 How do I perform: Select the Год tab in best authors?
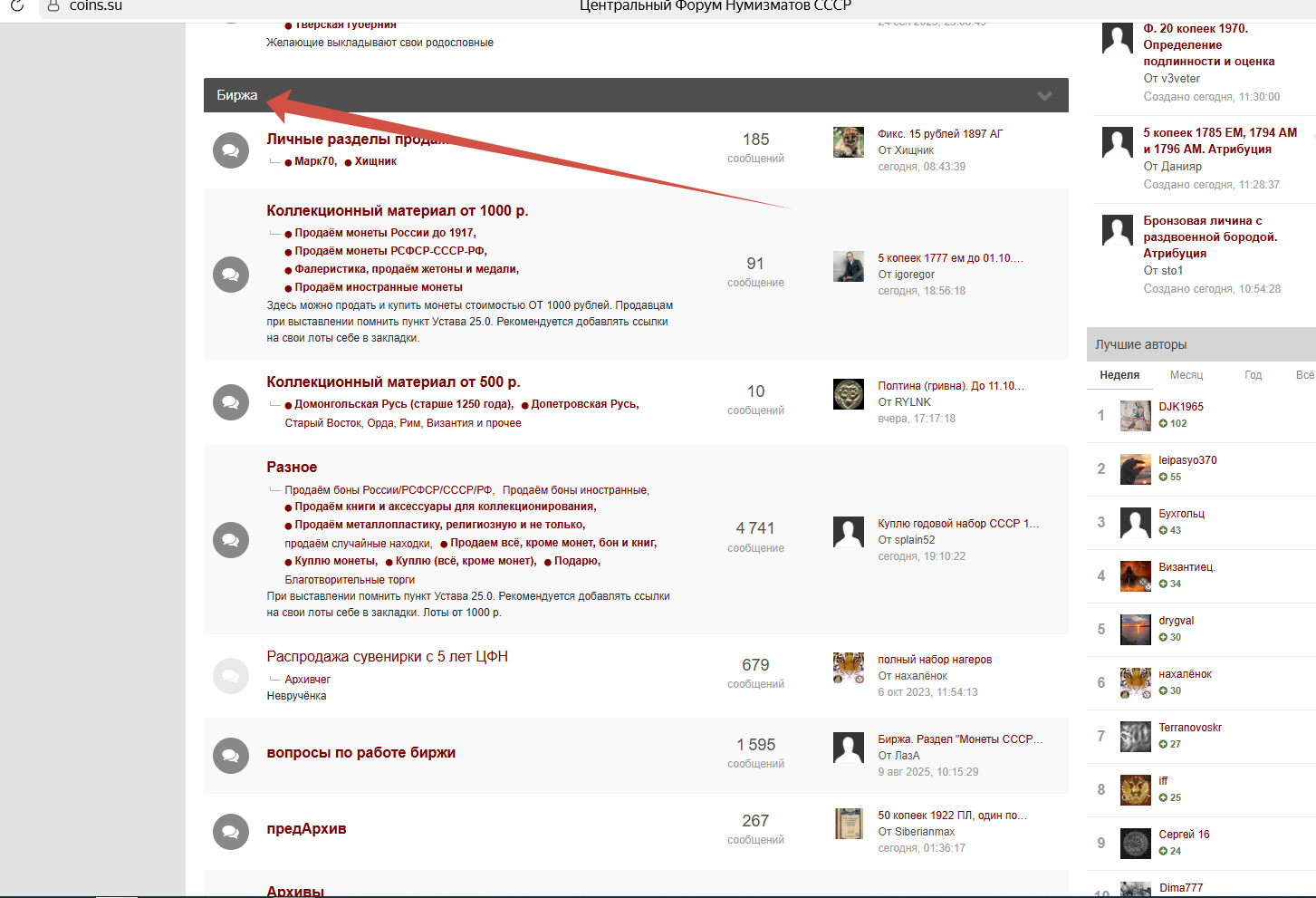[x=1253, y=375]
